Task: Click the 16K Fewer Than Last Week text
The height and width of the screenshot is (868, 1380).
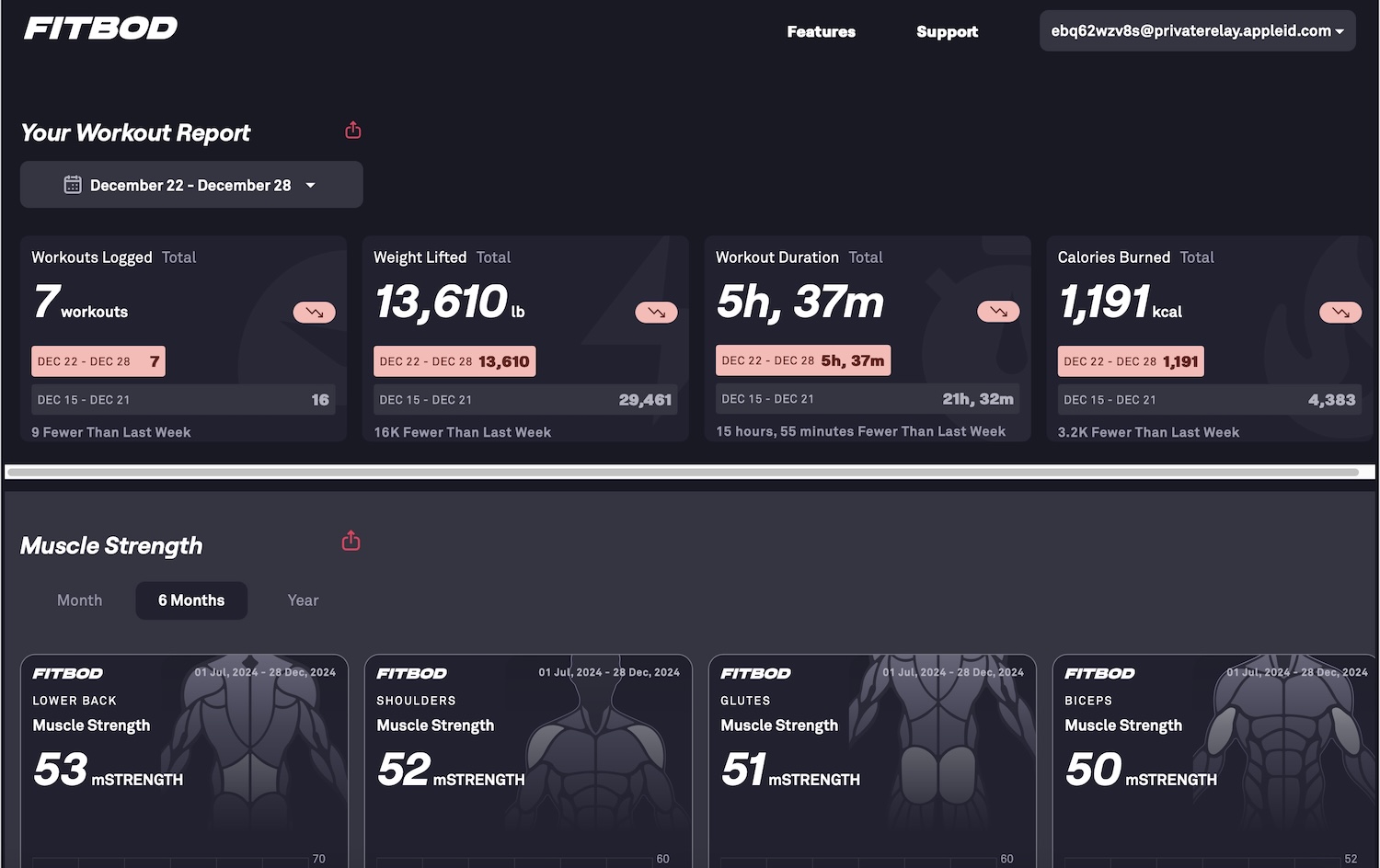Action: pyautogui.click(x=463, y=432)
